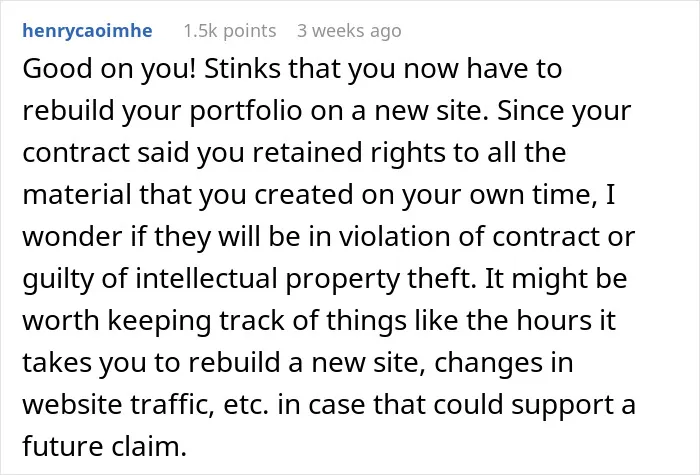Click the word Stinks in the comment
The image size is (700, 475).
point(243,69)
